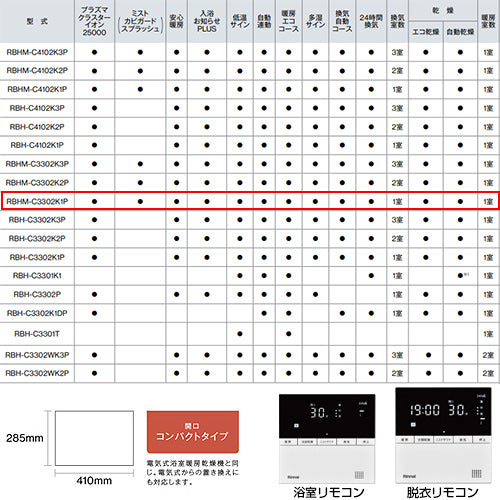Select model name RBHM-C4102K2P
Viewport: 500px width, 500px height.
pos(37,71)
